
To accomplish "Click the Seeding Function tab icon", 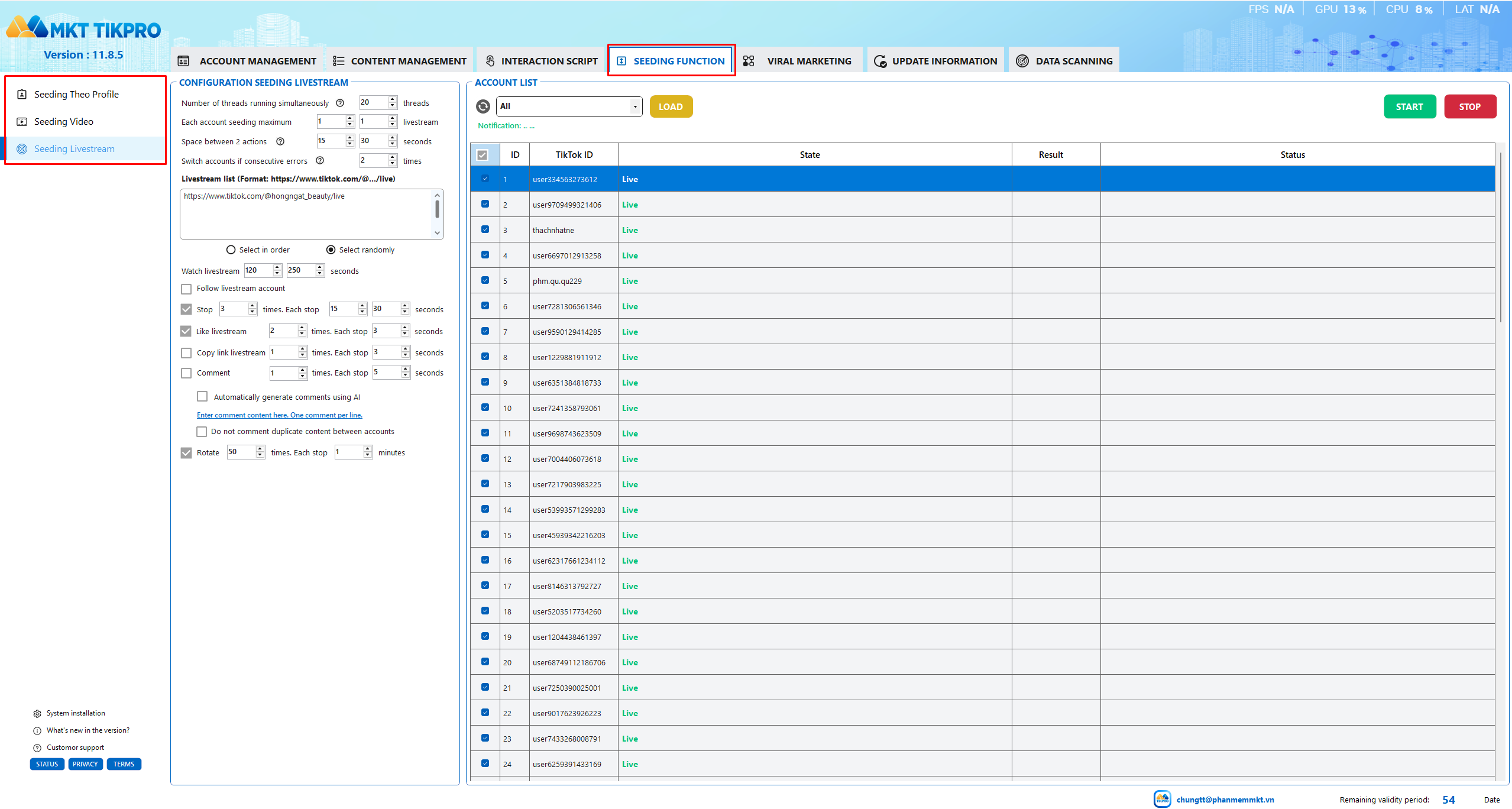I will (x=621, y=61).
